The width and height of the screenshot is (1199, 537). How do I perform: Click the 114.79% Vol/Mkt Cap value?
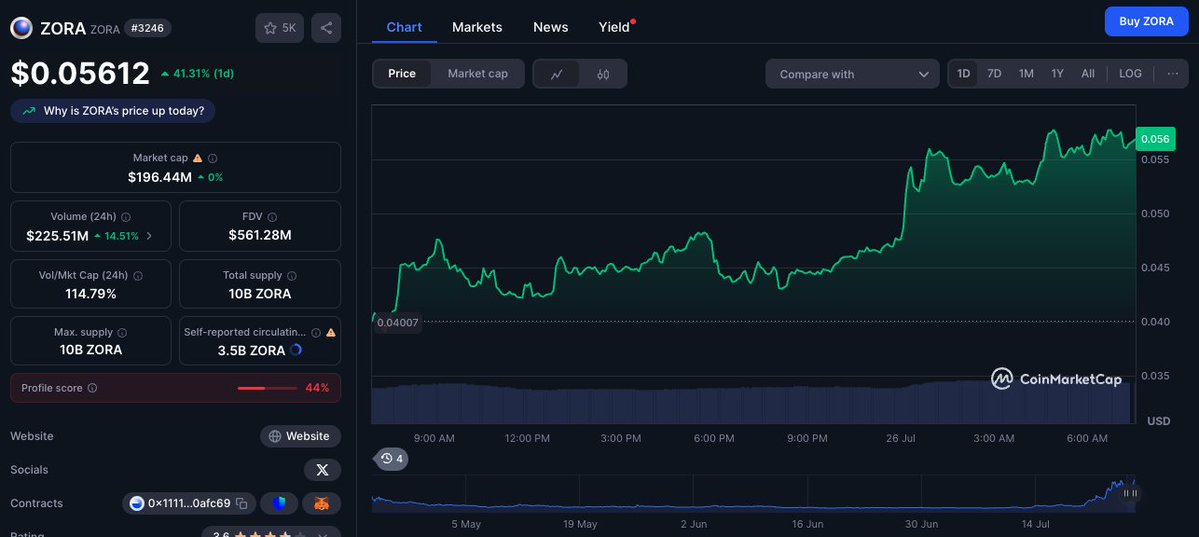coord(91,294)
